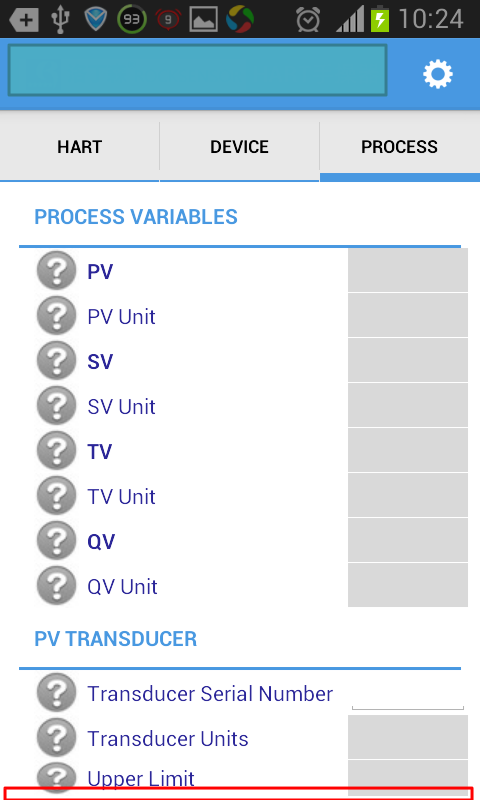The height and width of the screenshot is (800, 480).
Task: Tap the alarm clock status icon
Action: 308,20
